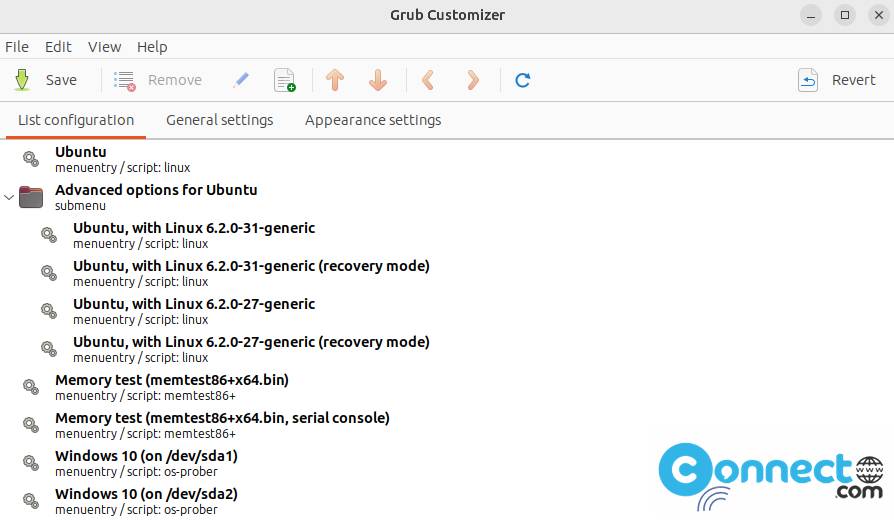The width and height of the screenshot is (894, 522).
Task: Collapse the Advanced options for Ubuntu submenu
Action: 9,198
